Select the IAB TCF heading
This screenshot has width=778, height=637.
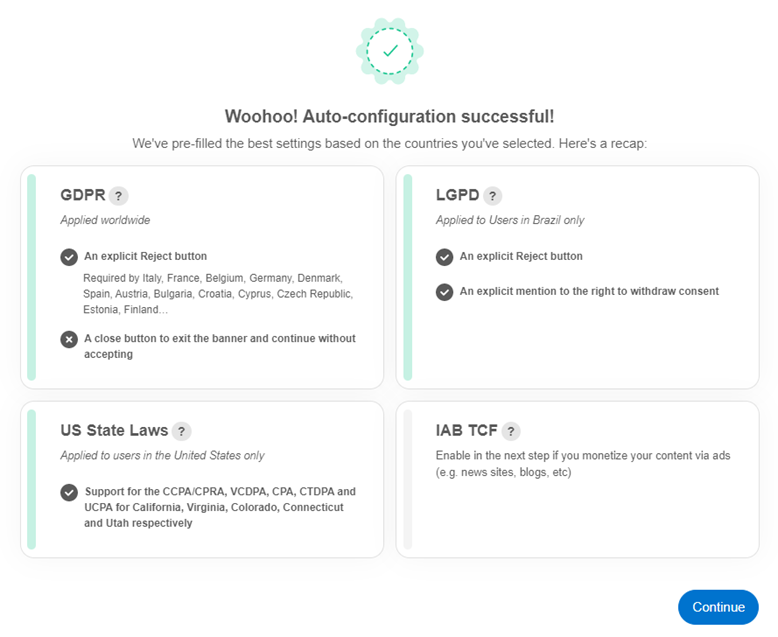466,430
